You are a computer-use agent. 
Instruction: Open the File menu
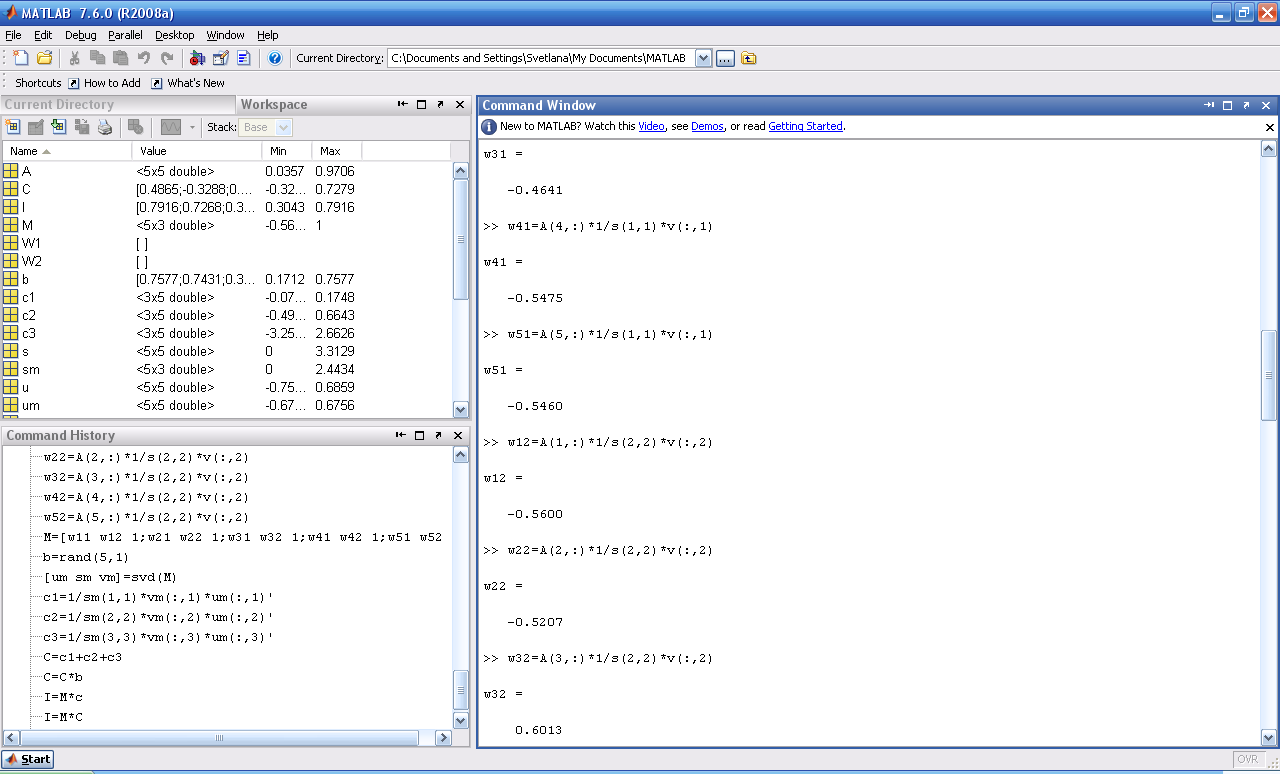[x=13, y=35]
